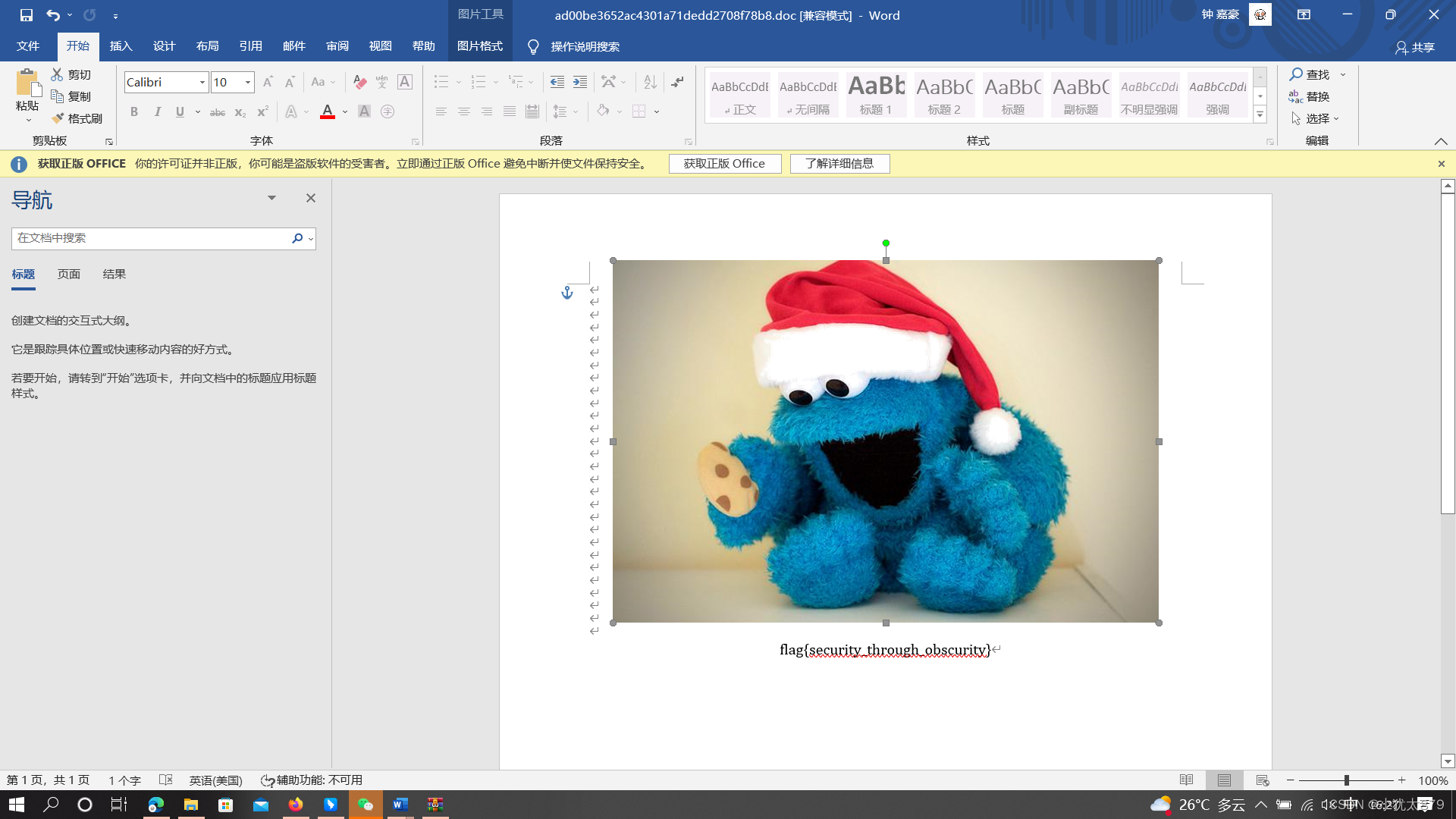Open the font size dropdown
Image resolution: width=1456 pixels, height=819 pixels.
248,82
